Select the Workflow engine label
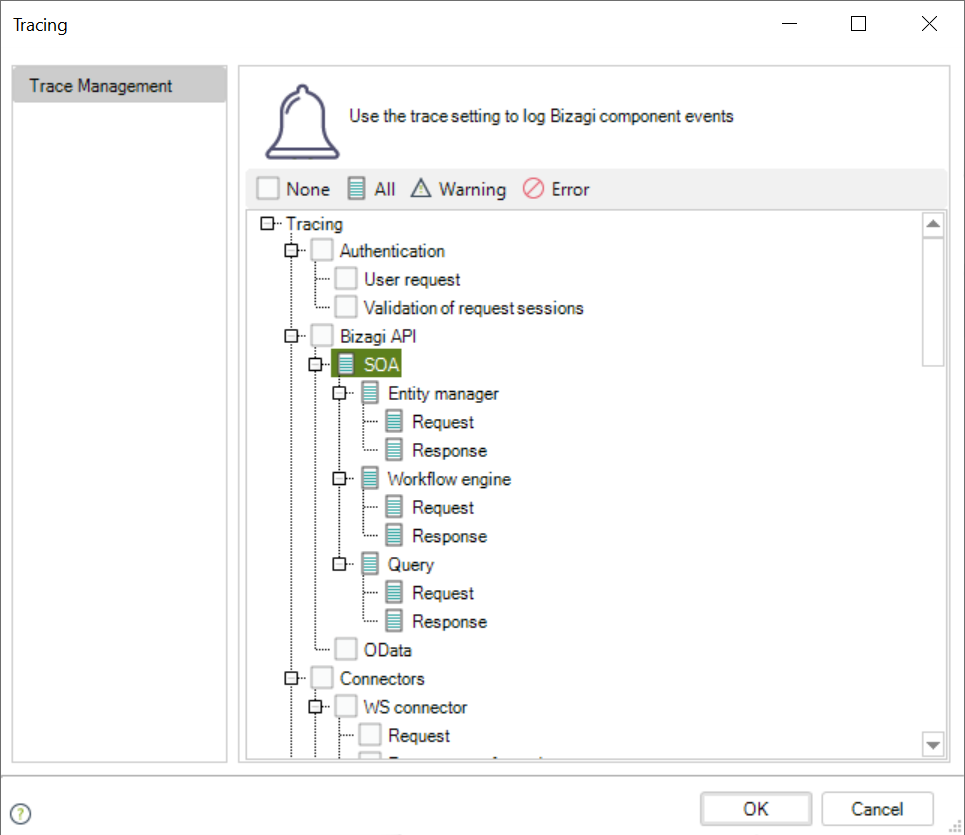This screenshot has width=965, height=835. point(449,479)
